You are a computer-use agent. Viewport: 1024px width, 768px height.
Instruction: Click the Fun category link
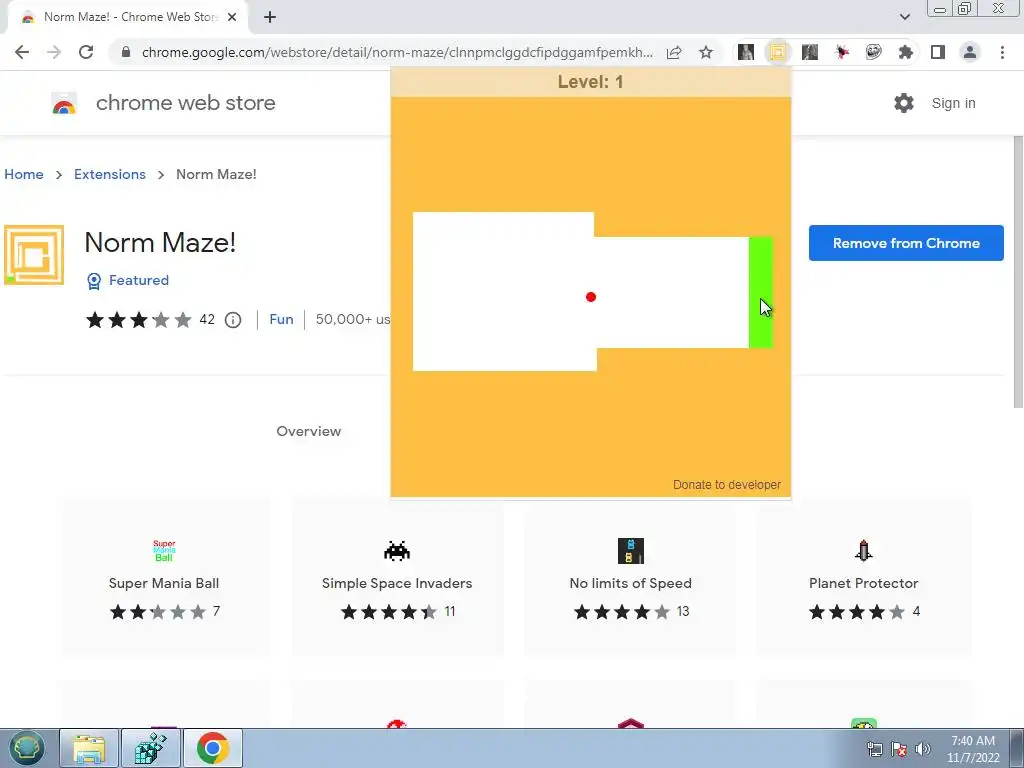point(281,319)
